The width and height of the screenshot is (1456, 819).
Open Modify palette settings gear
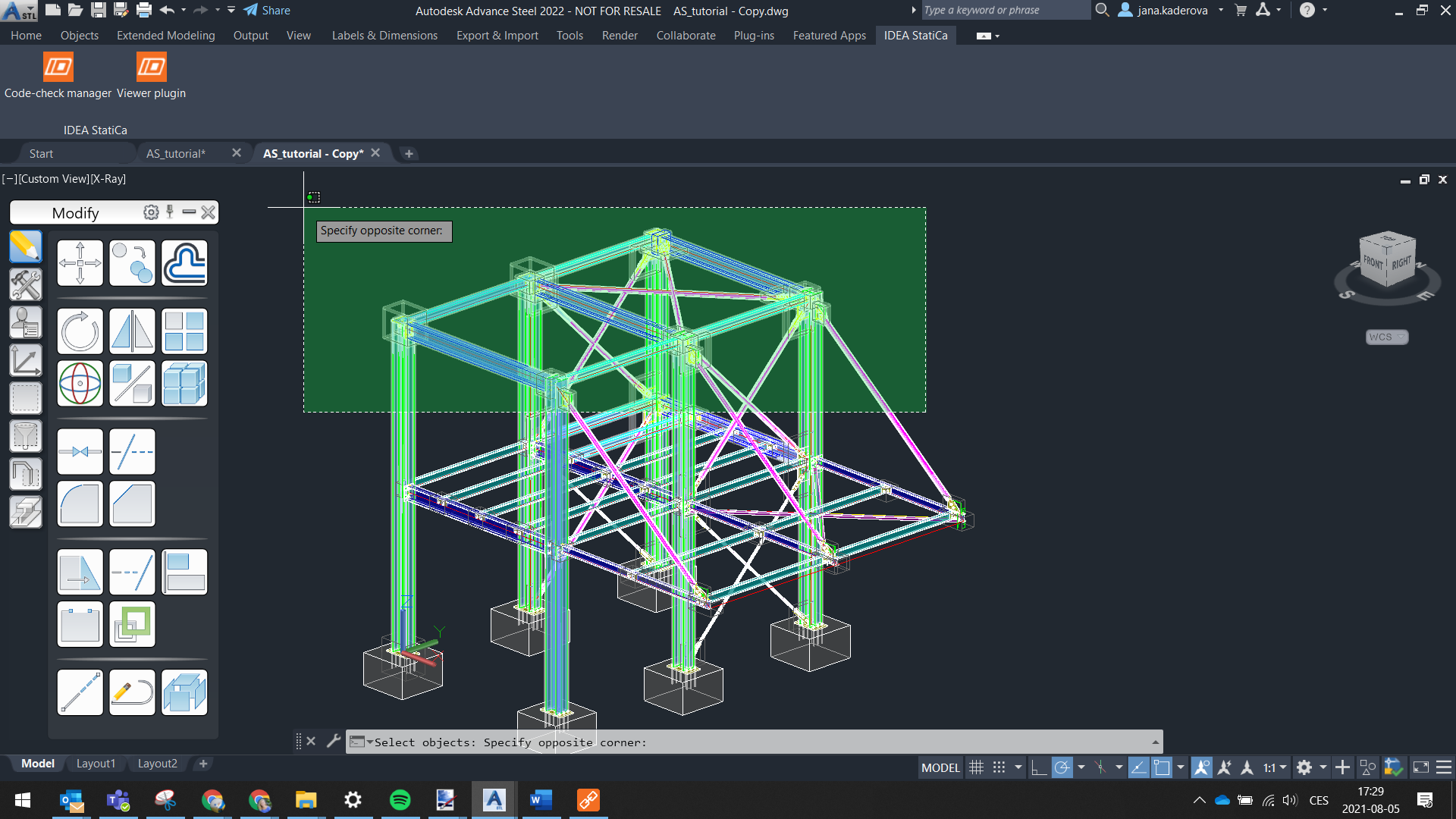pyautogui.click(x=151, y=213)
